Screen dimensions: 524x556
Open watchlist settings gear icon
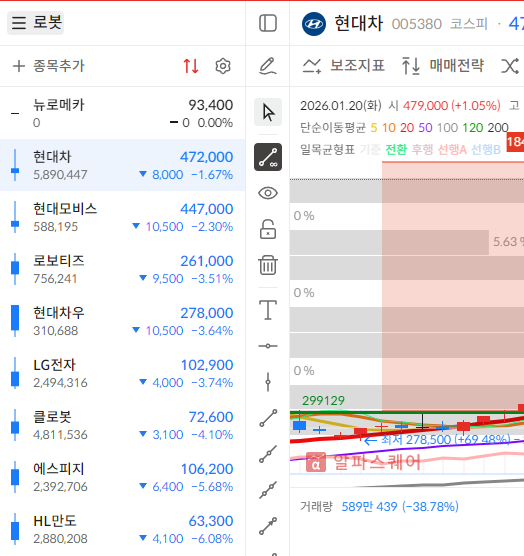[x=223, y=66]
